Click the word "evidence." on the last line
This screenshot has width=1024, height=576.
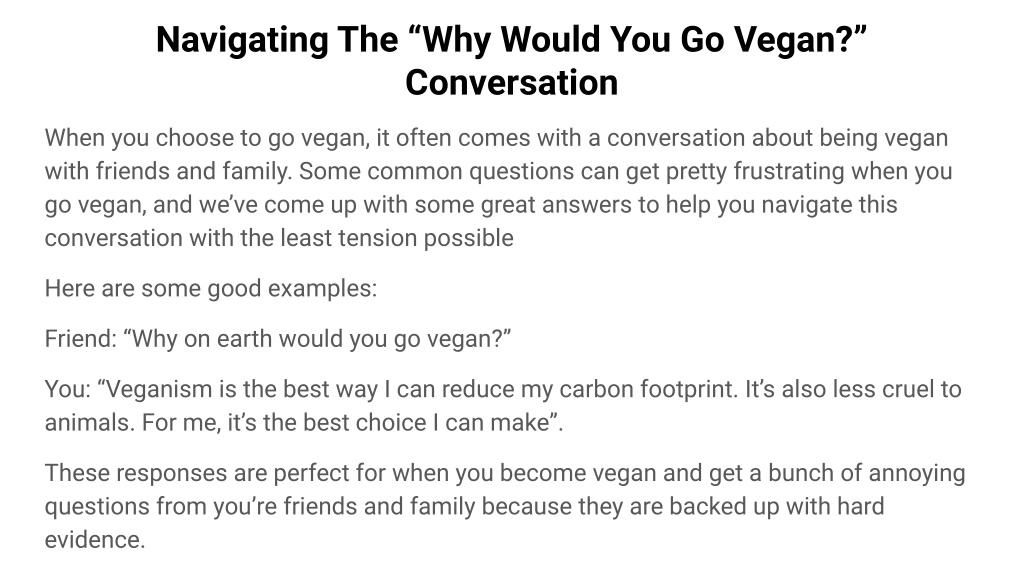pos(95,540)
